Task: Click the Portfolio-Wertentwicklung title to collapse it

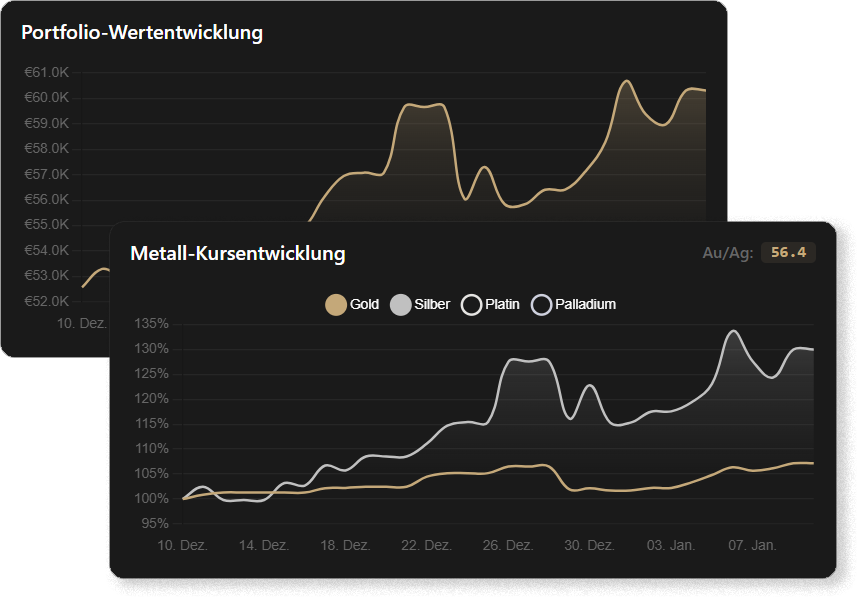Action: [140, 32]
